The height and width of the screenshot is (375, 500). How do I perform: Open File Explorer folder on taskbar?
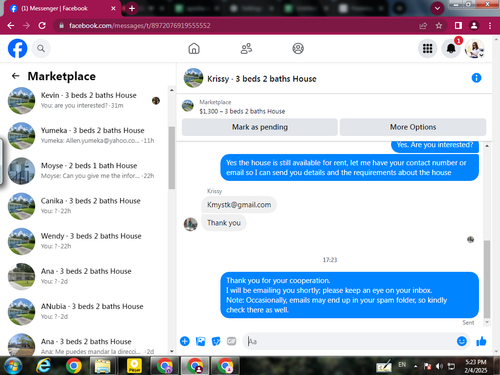pyautogui.click(x=103, y=366)
